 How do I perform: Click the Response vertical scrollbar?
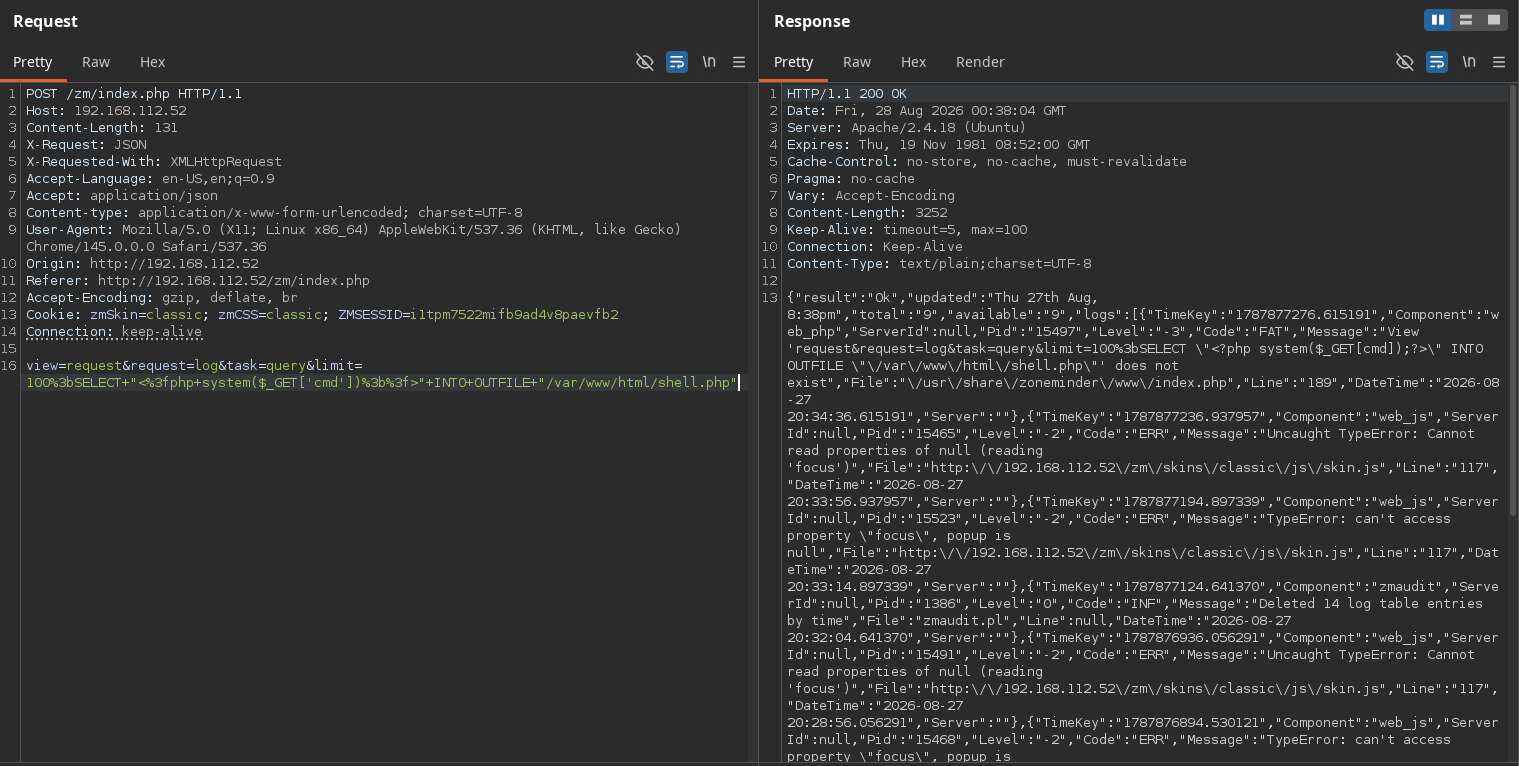point(1513,300)
